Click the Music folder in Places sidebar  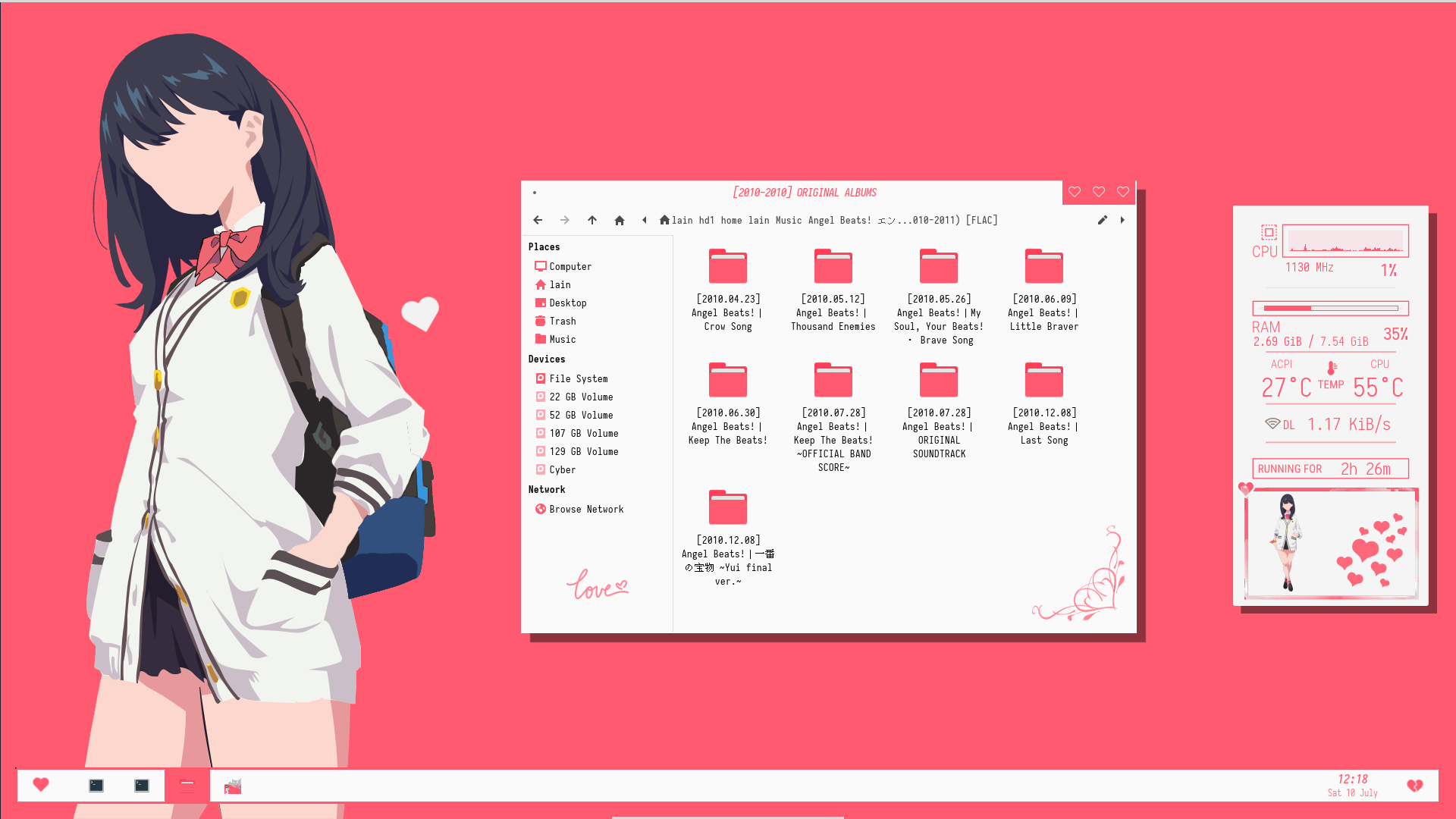tap(562, 339)
